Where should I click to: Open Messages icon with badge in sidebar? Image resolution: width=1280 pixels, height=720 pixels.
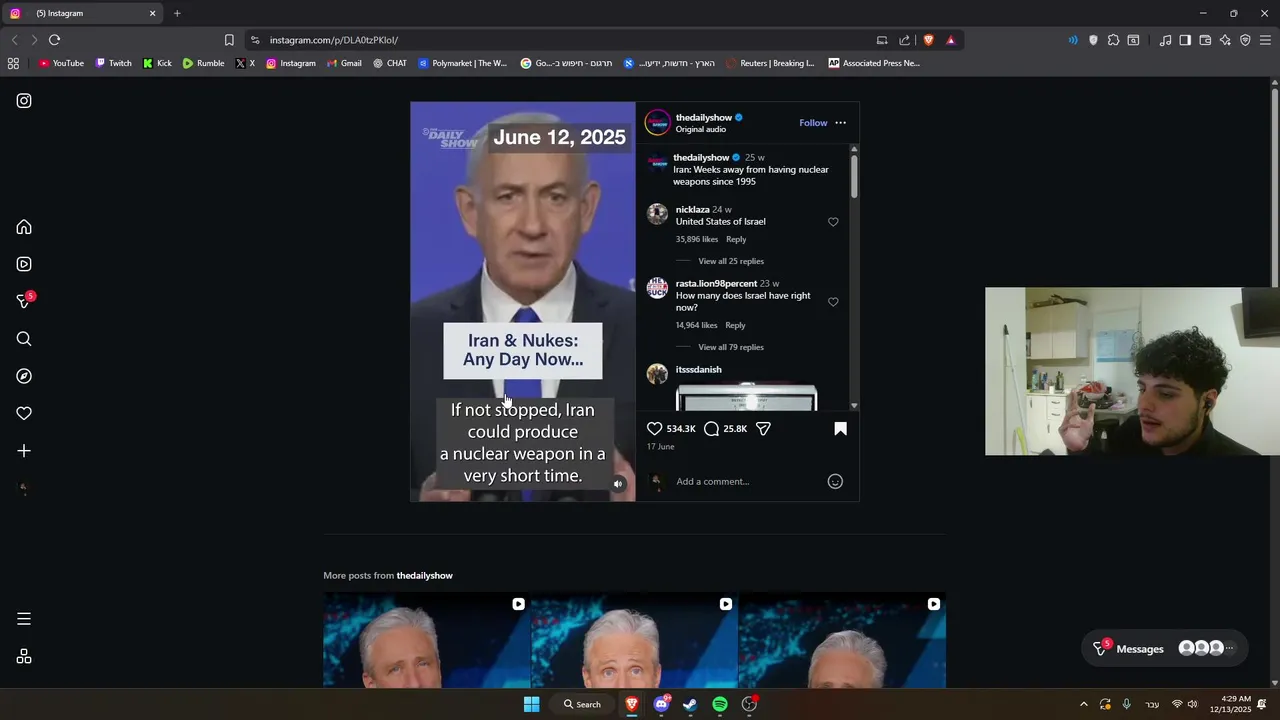tap(25, 301)
